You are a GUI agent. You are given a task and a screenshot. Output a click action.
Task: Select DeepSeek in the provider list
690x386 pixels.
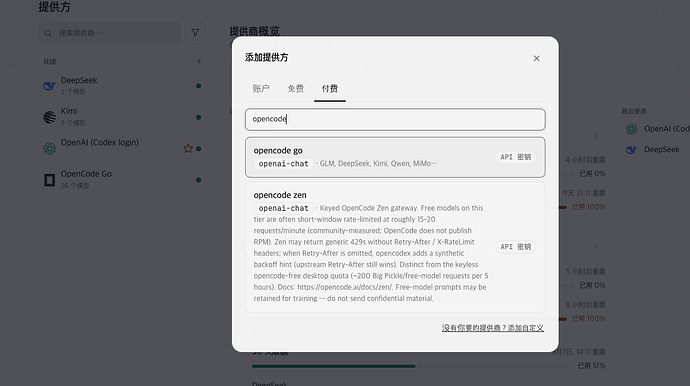point(121,85)
